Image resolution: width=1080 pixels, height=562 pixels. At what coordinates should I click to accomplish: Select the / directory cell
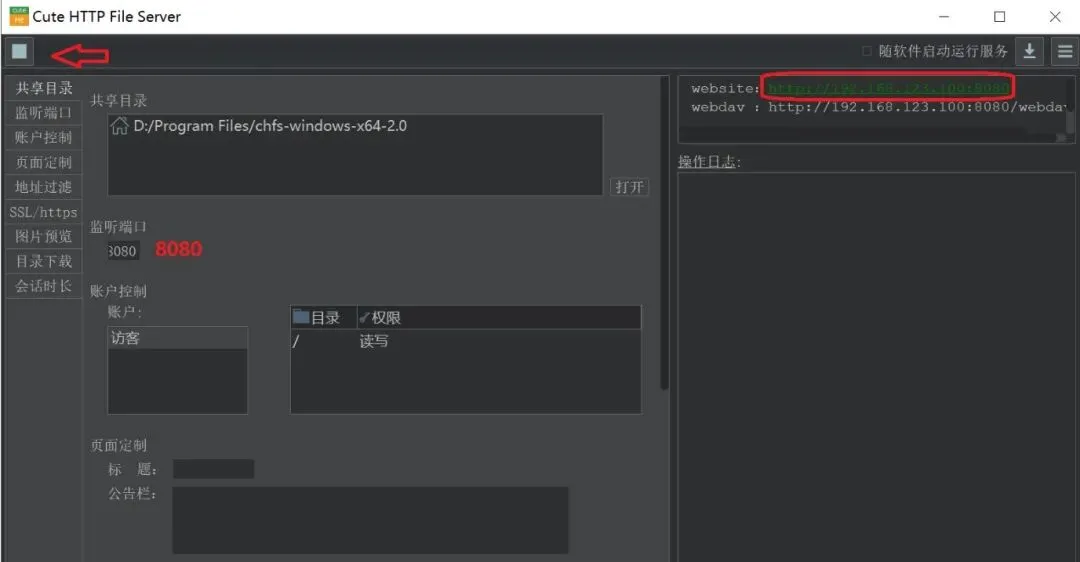tap(296, 341)
